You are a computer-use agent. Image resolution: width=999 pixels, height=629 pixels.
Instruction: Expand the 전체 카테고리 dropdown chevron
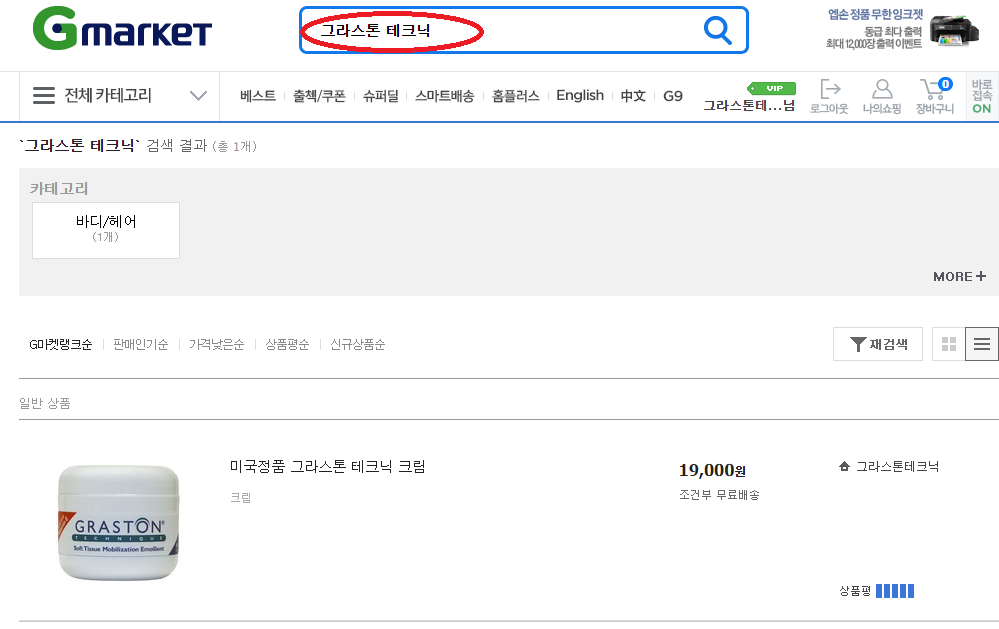(x=198, y=96)
